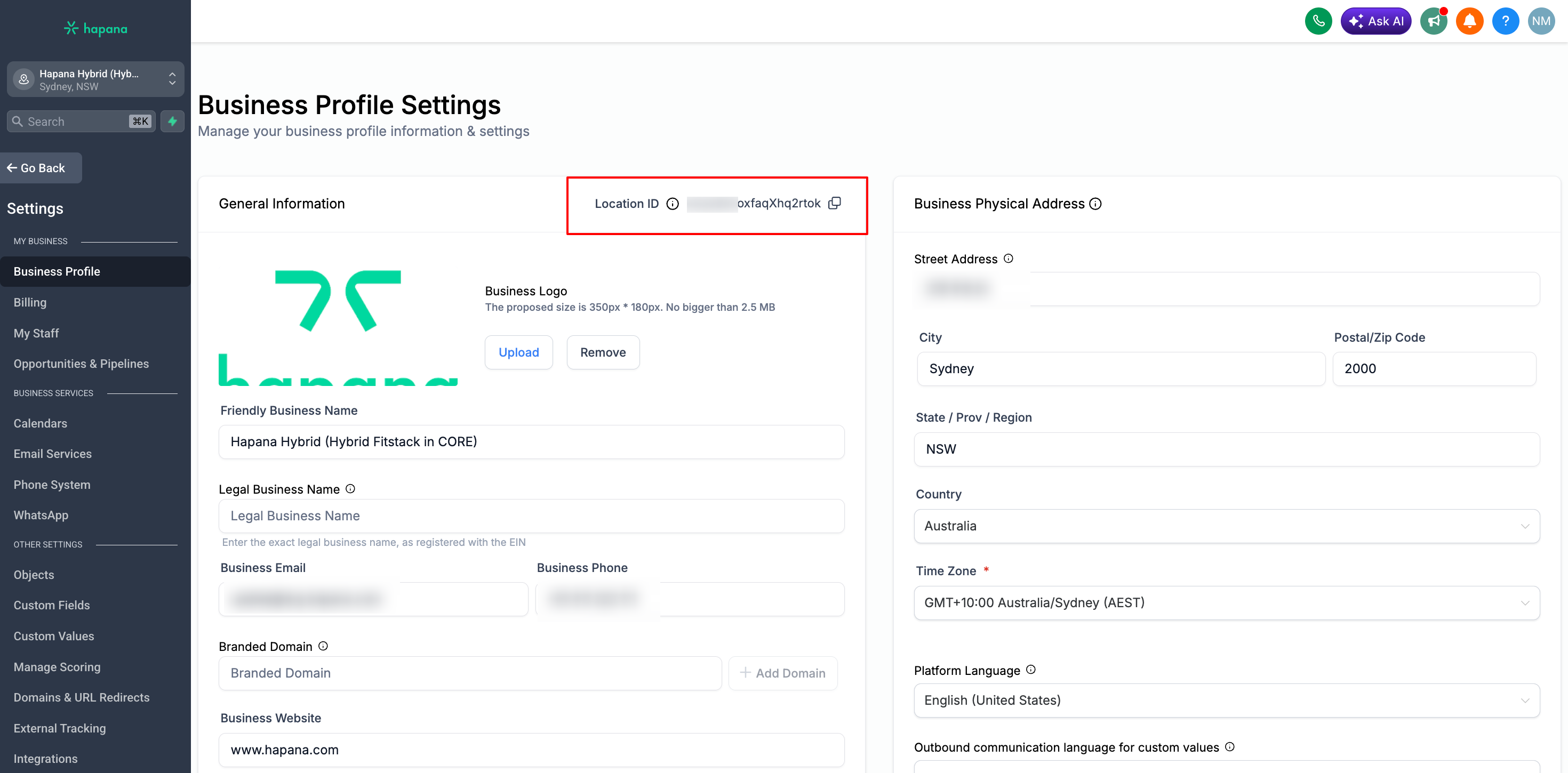
Task: Copy the Location ID to clipboard
Action: point(835,203)
